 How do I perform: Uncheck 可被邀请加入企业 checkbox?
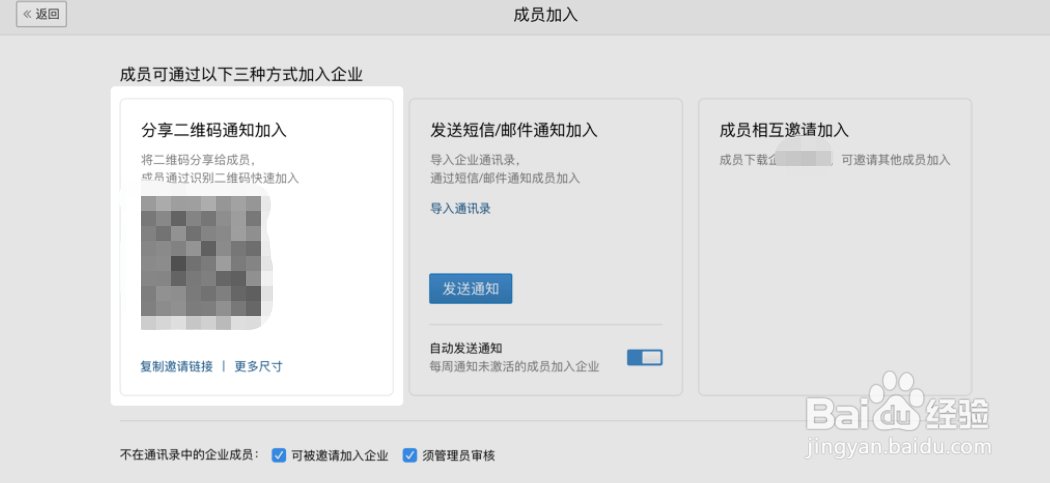[279, 456]
